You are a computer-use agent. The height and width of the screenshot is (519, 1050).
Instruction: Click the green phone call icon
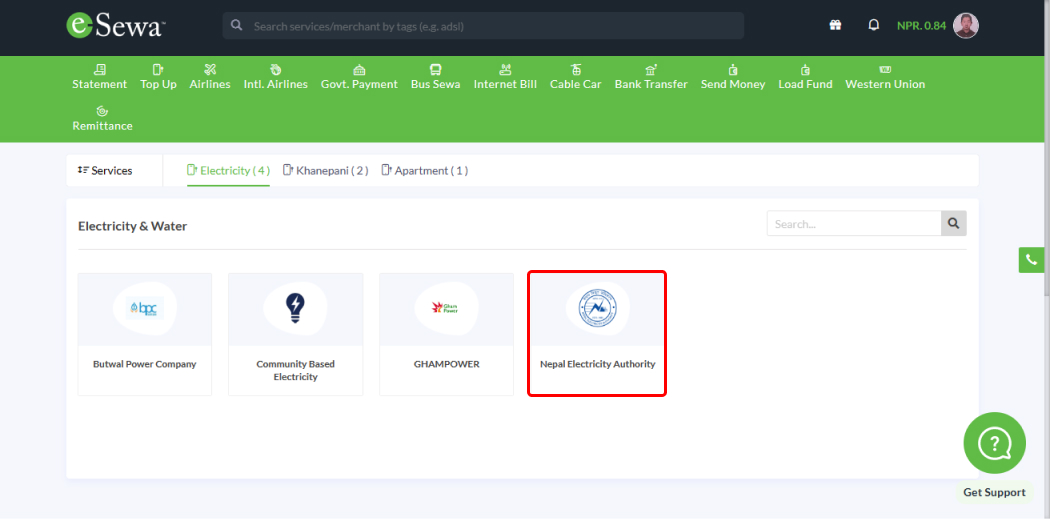coord(1031,260)
